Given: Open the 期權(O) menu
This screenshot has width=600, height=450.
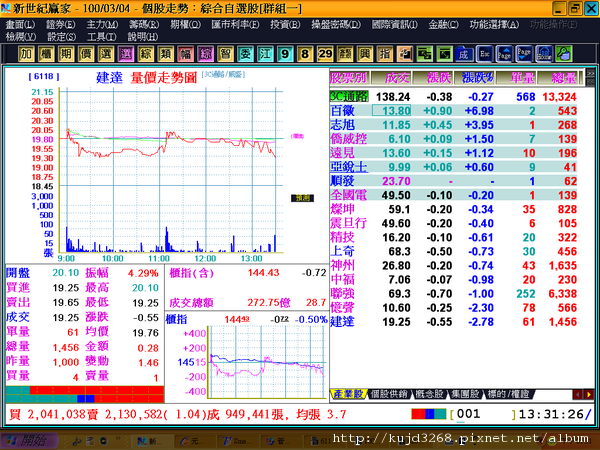Looking at the screenshot, I should [186, 25].
